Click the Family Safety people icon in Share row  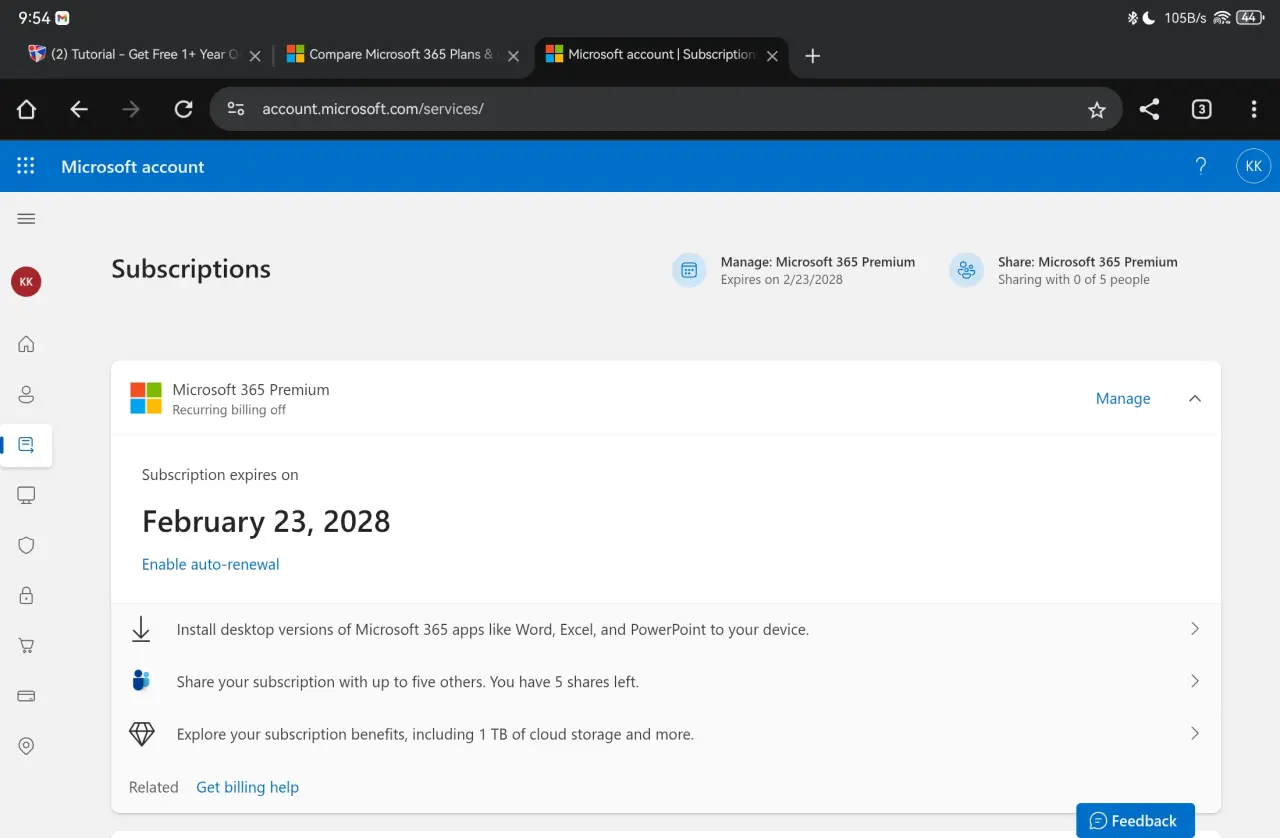point(141,681)
